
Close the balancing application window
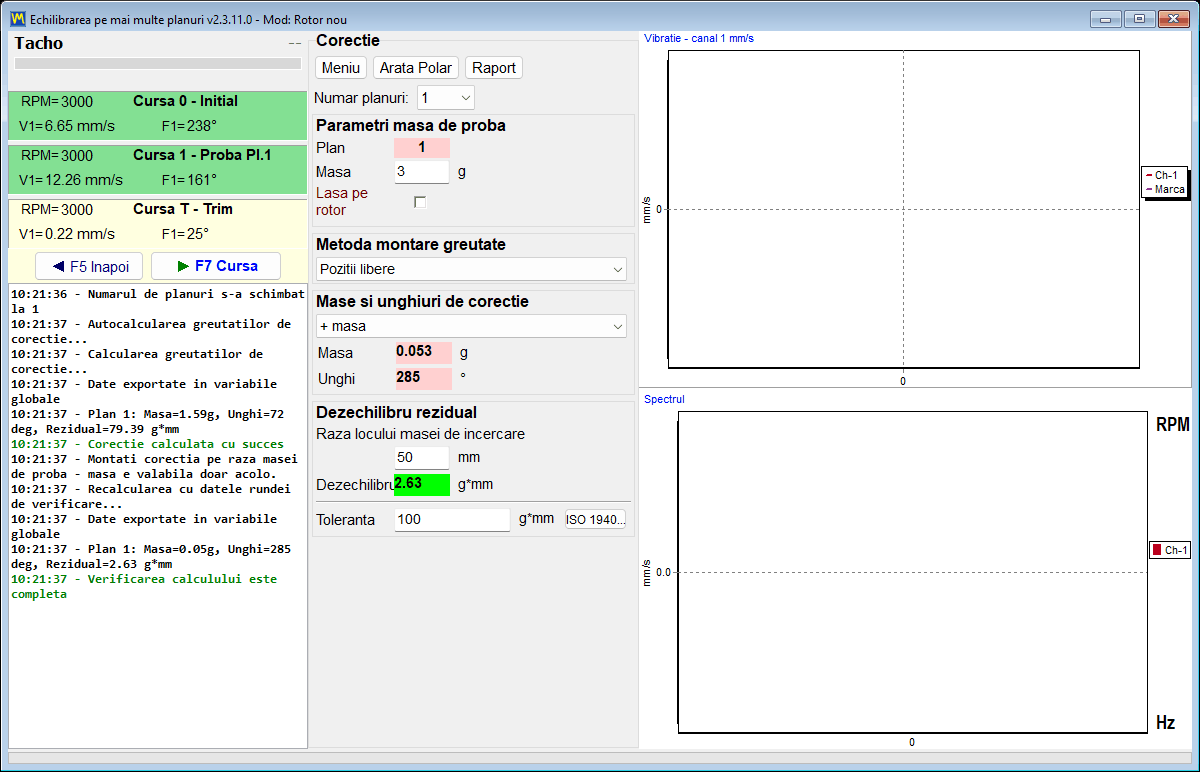(1174, 18)
